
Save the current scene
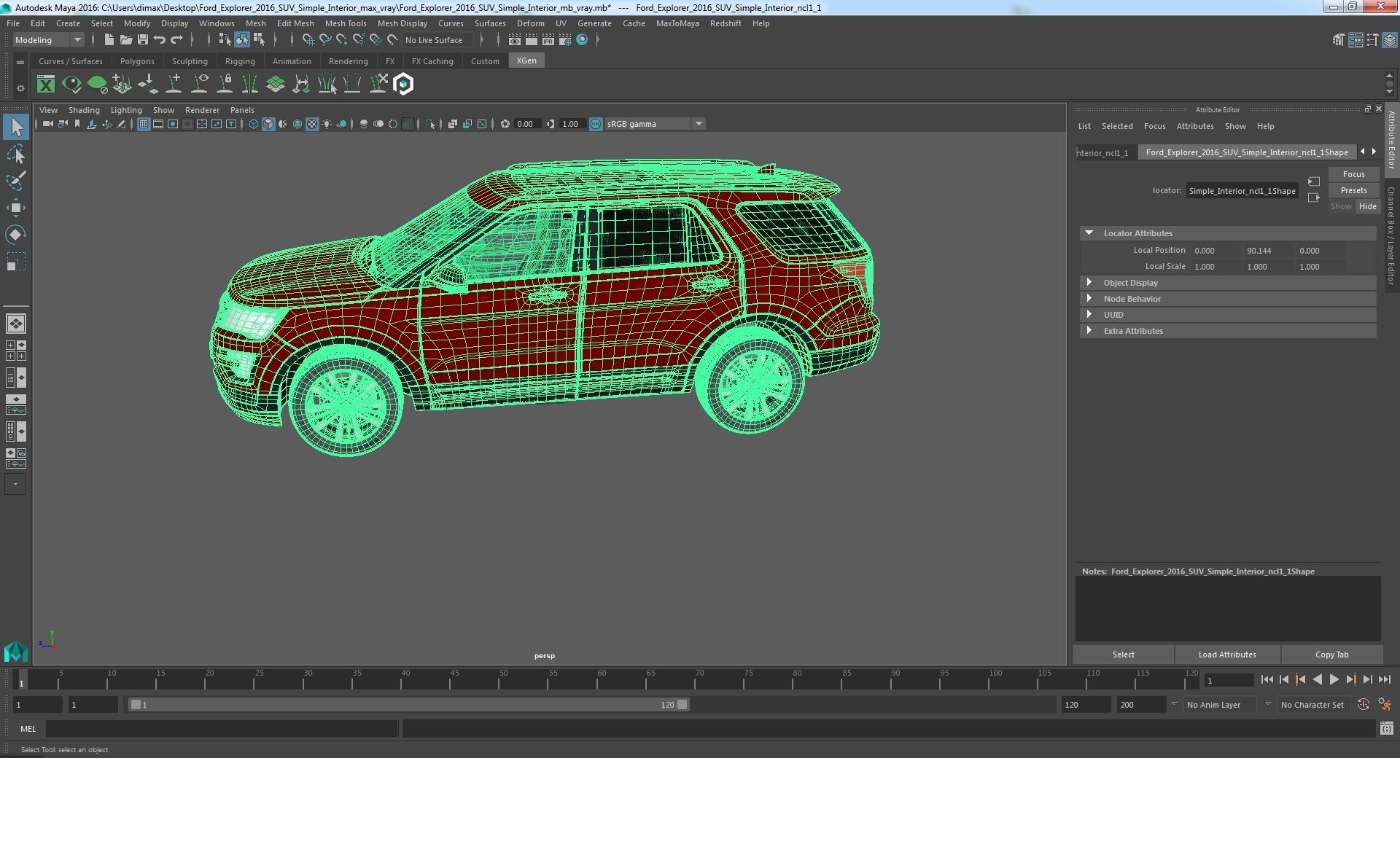click(143, 40)
